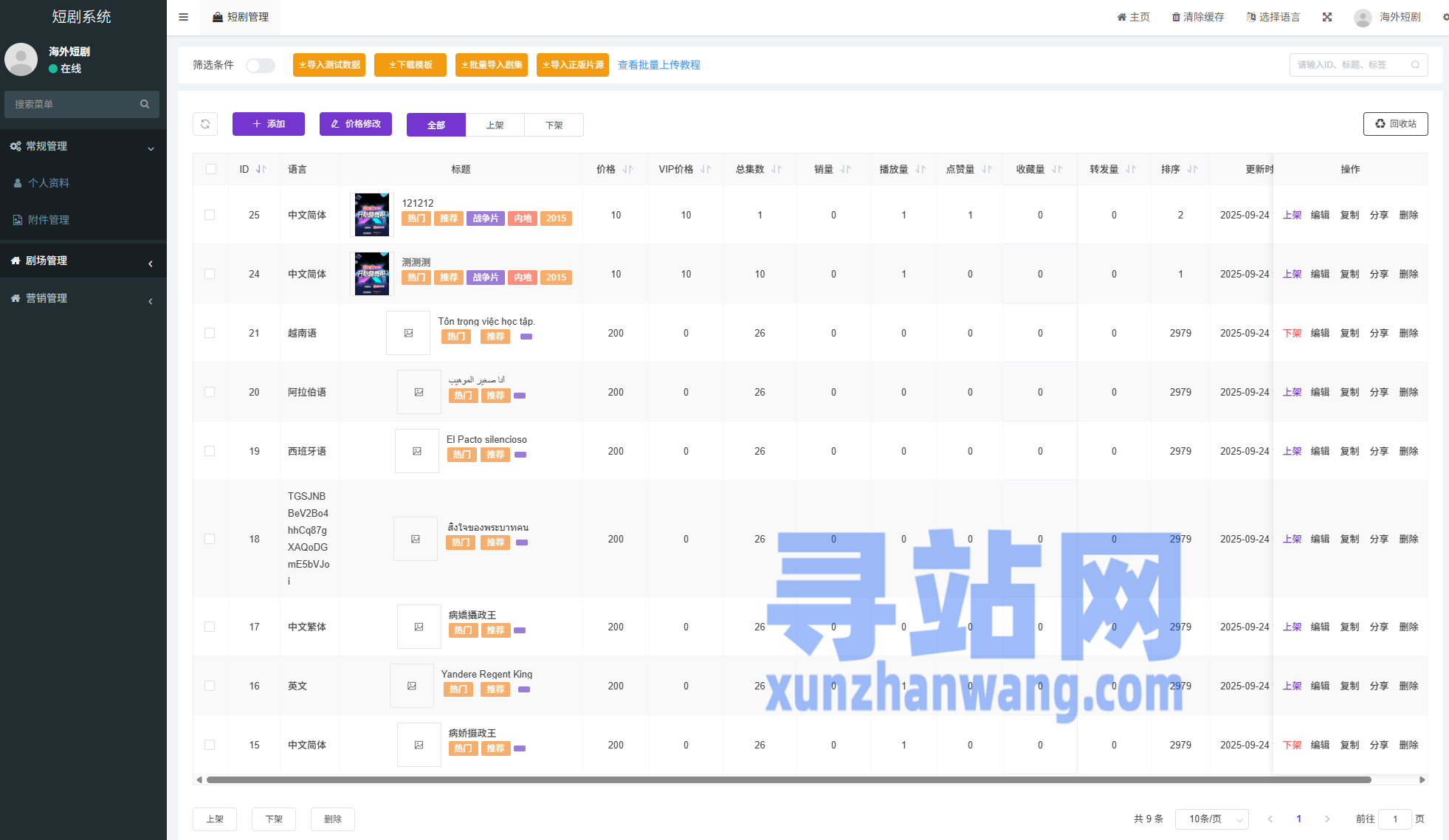Click the 回收站 recycle bin button
This screenshot has height=840, width=1449.
(1395, 124)
